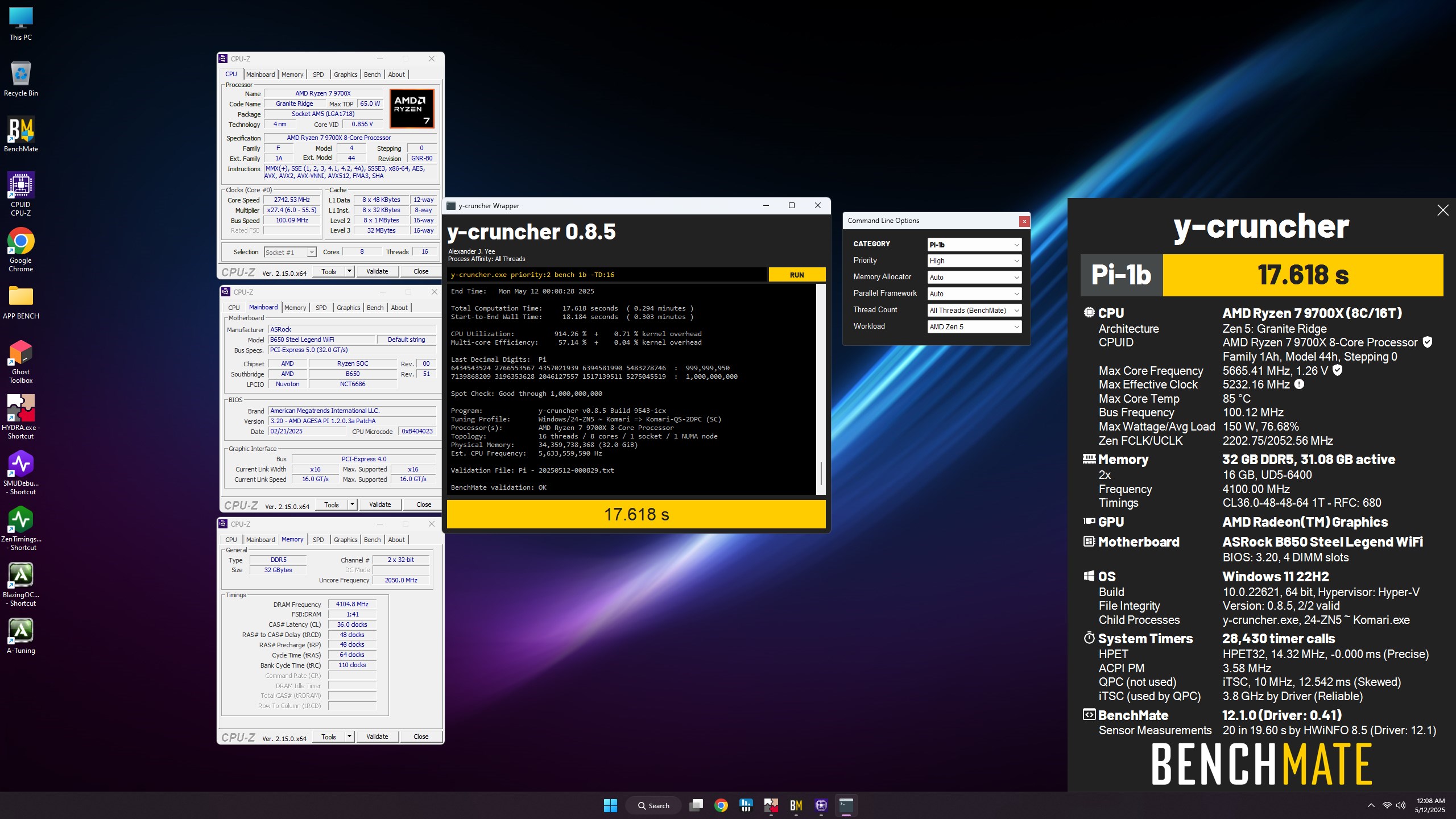Show hidden system tray icons chevron
The image size is (1456, 819).
(1371, 805)
